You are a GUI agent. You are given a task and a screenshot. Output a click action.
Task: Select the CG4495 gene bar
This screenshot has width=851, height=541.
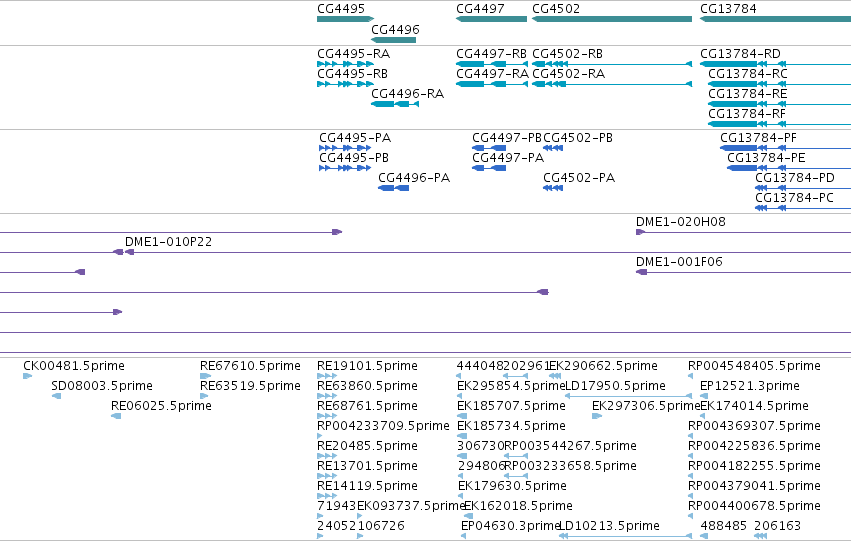(x=346, y=19)
